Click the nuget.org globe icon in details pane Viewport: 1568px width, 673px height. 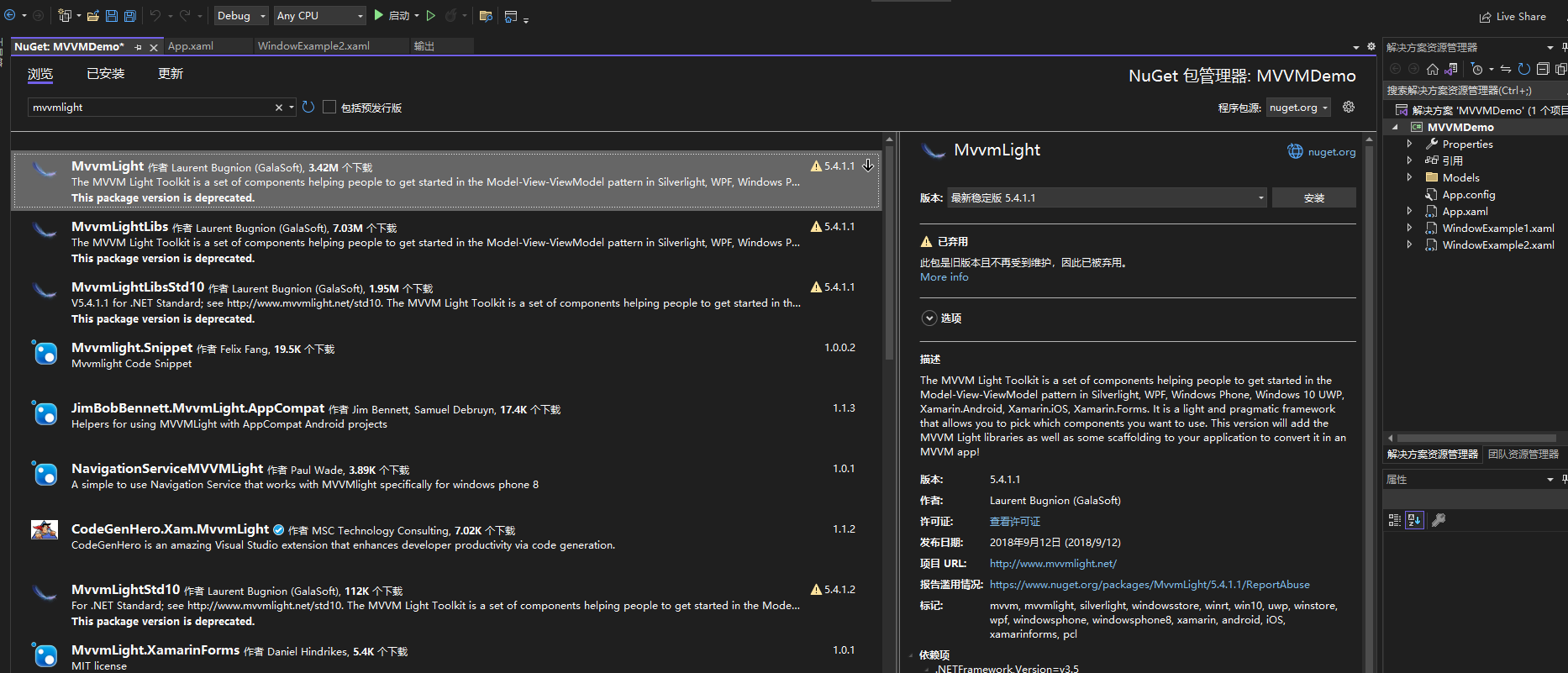1295,151
